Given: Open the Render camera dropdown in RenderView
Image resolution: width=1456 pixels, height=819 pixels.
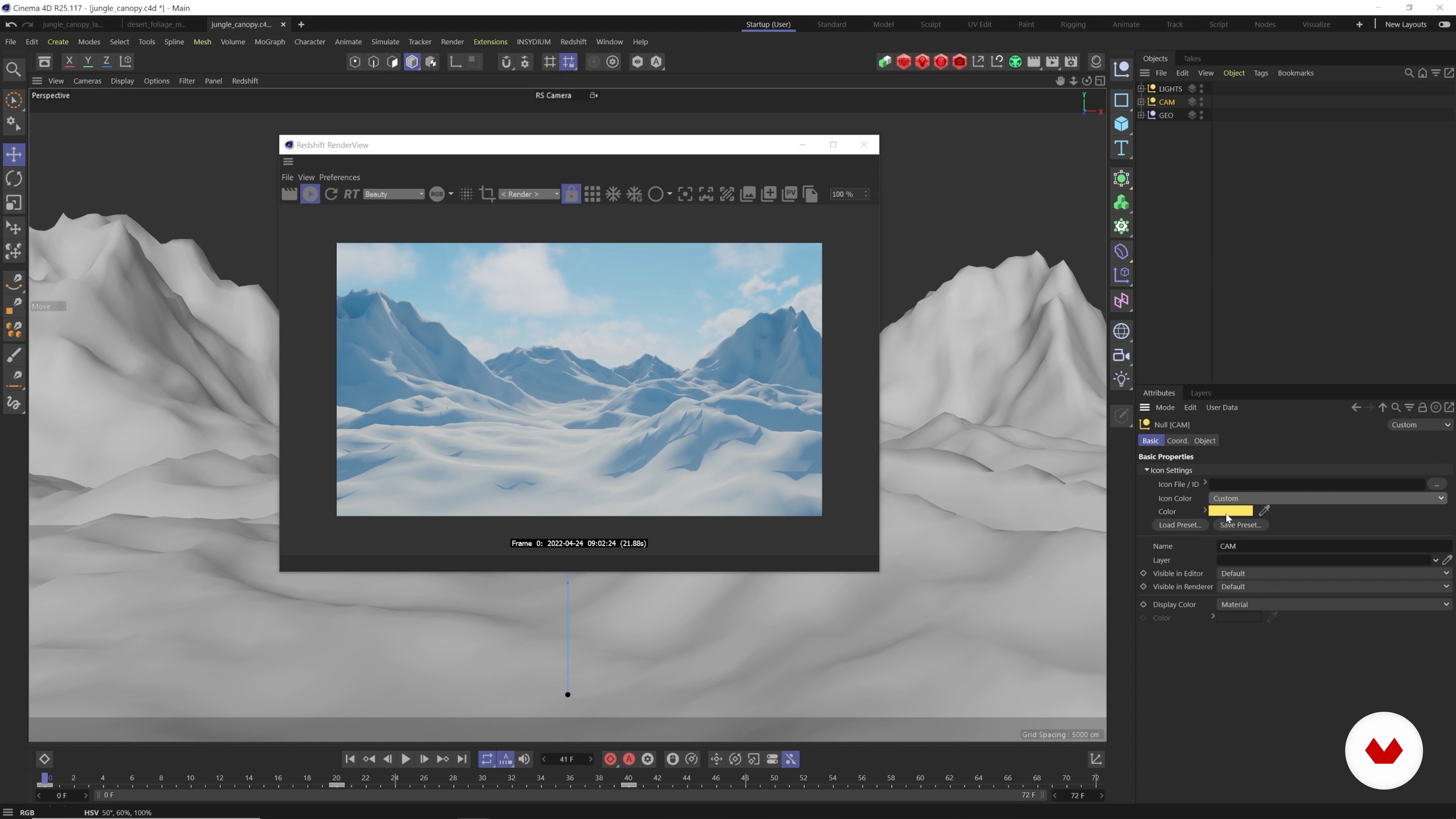Looking at the screenshot, I should coord(529,194).
